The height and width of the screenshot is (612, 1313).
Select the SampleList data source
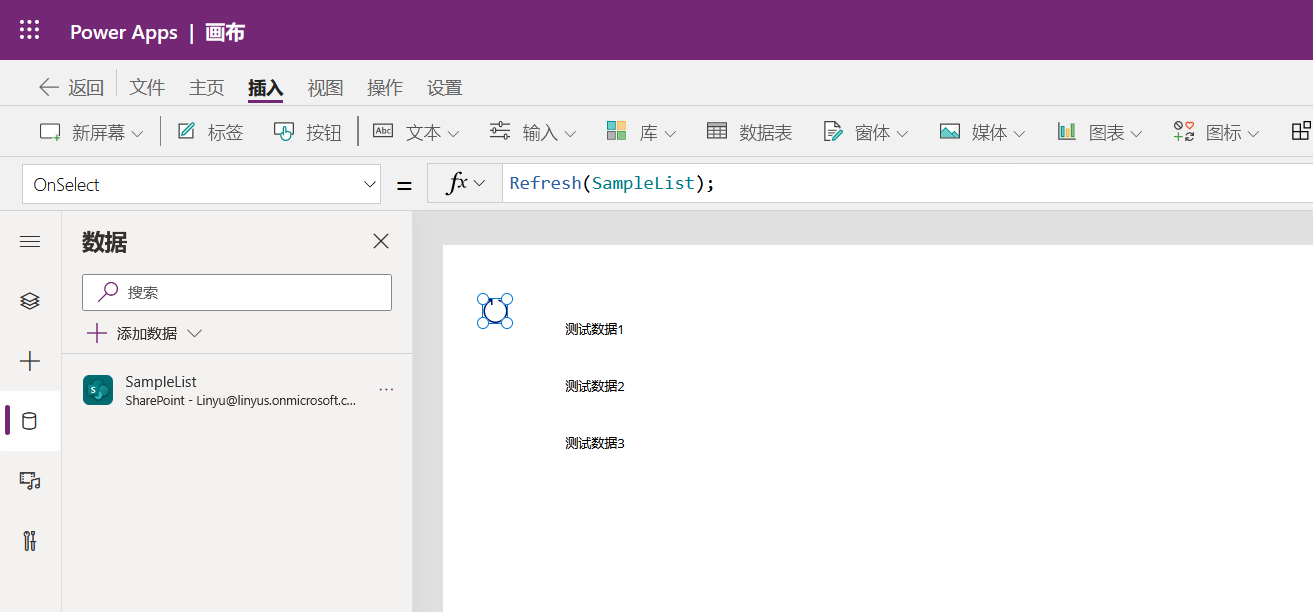[x=237, y=390]
